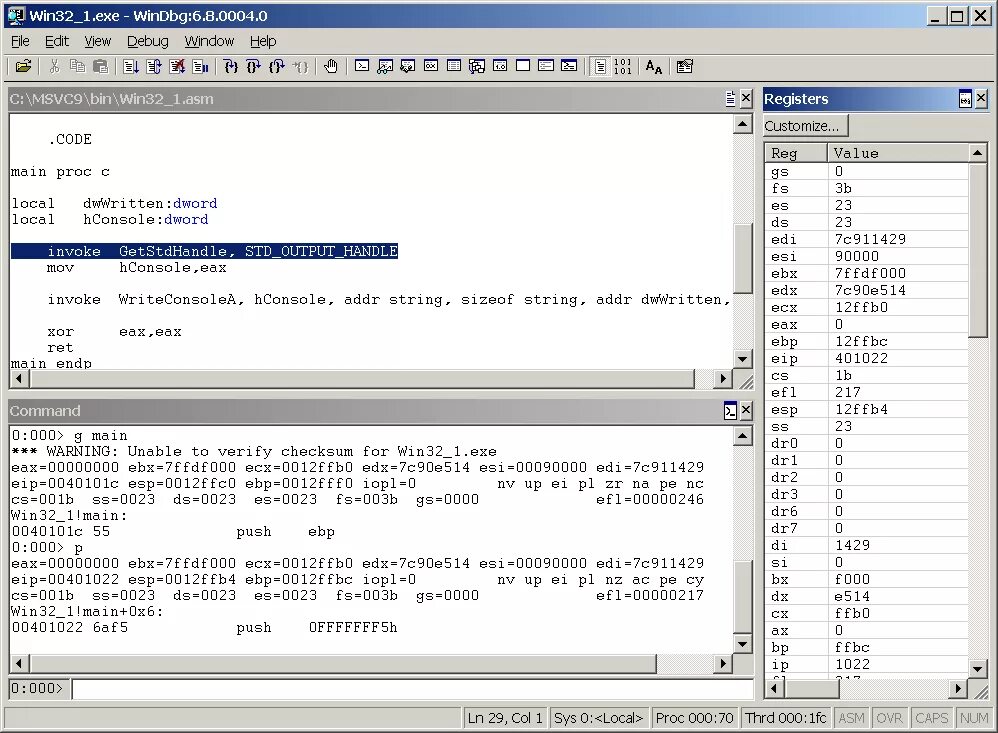Open the Debug menu
998x733 pixels.
[147, 41]
